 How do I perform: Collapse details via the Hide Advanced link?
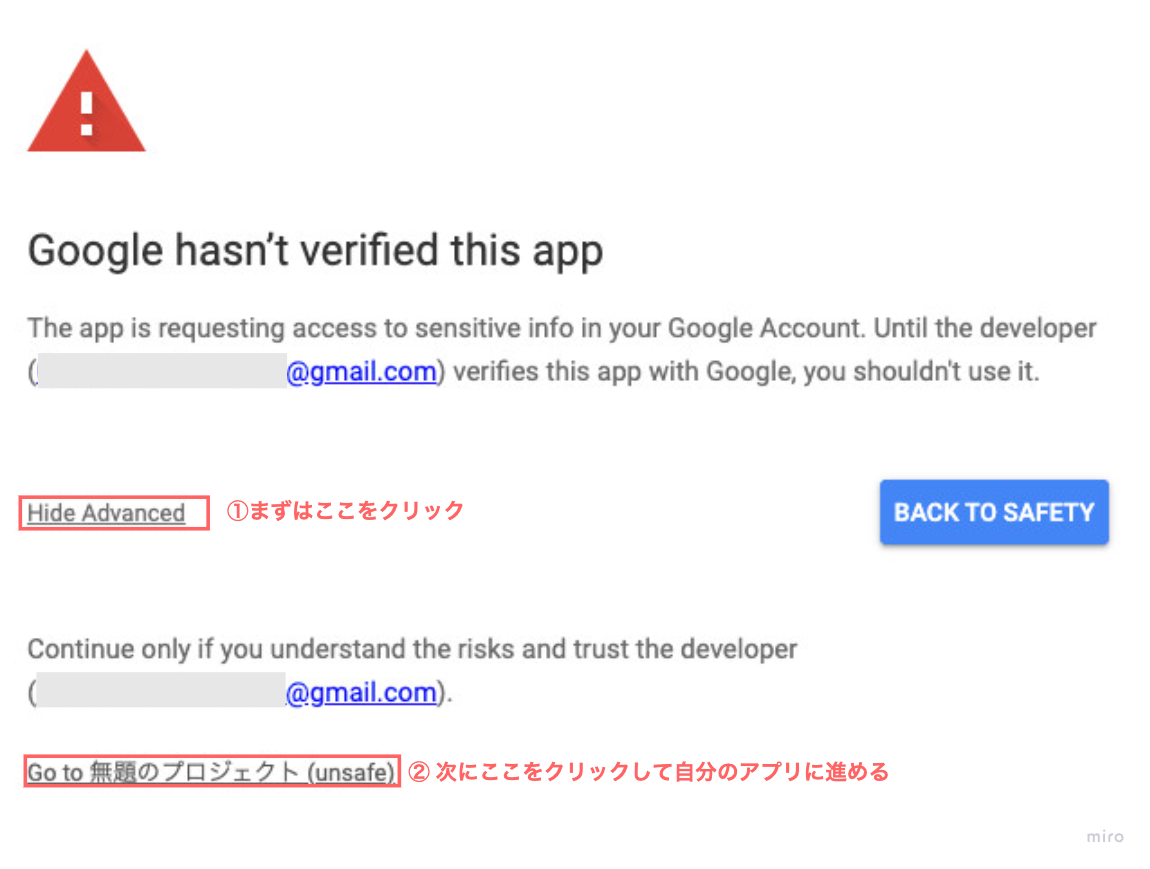[106, 513]
